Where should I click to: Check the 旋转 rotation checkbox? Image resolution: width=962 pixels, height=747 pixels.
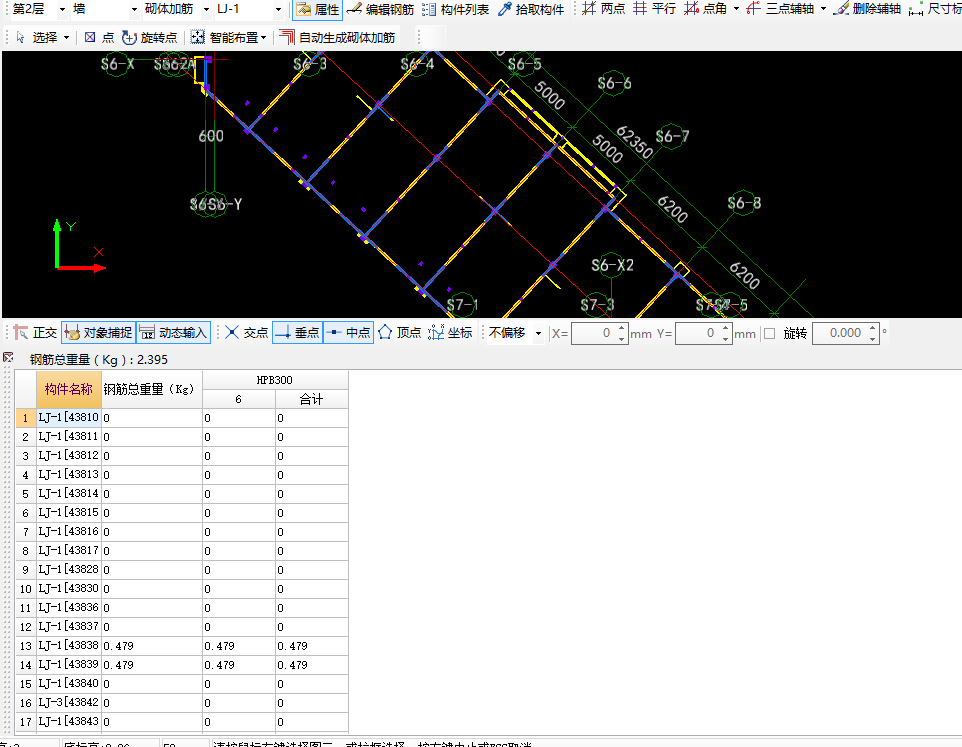coord(769,333)
